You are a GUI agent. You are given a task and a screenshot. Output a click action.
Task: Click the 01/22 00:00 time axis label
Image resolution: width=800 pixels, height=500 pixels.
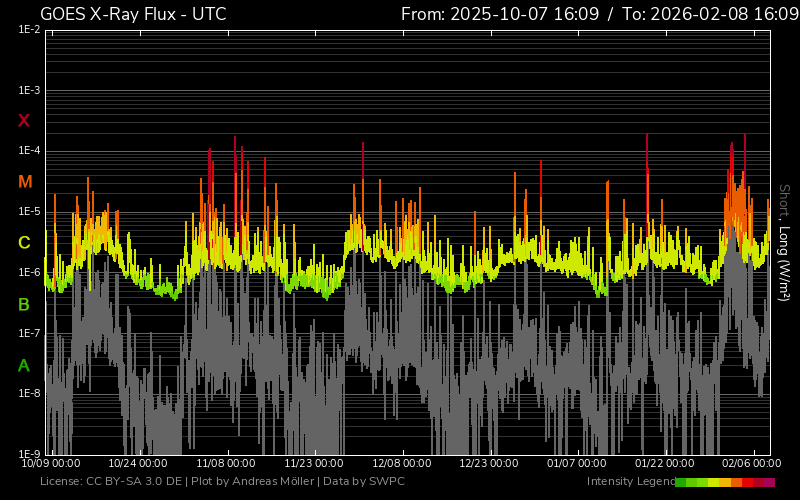[665, 463]
